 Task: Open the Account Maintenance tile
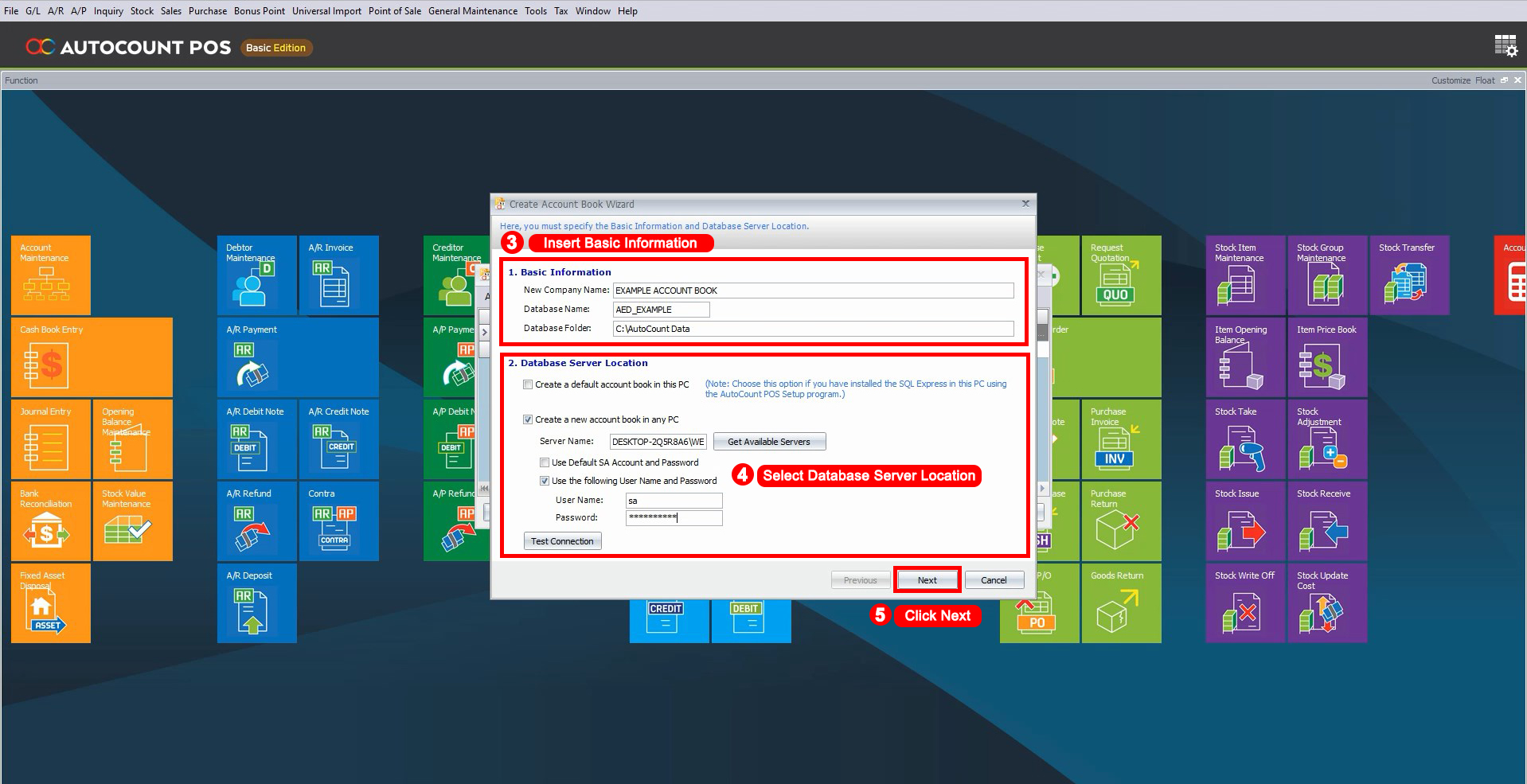[51, 275]
